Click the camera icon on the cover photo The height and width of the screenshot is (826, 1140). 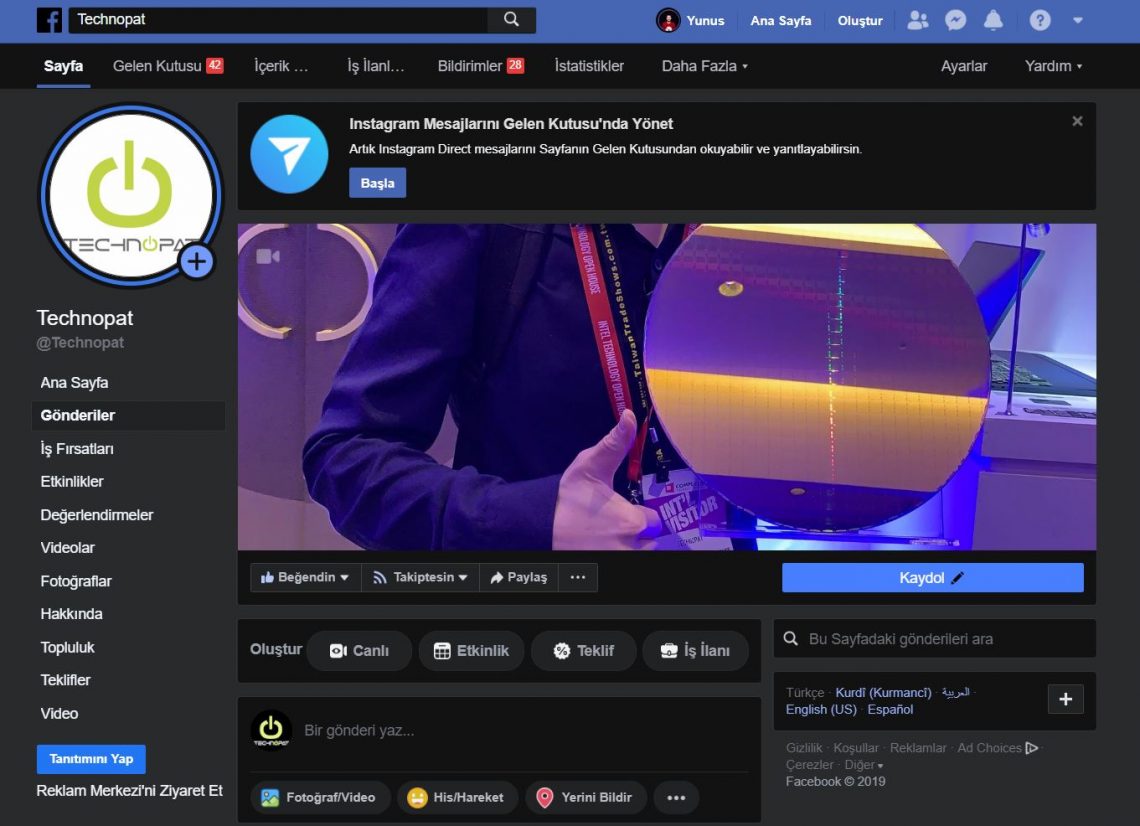pos(268,257)
